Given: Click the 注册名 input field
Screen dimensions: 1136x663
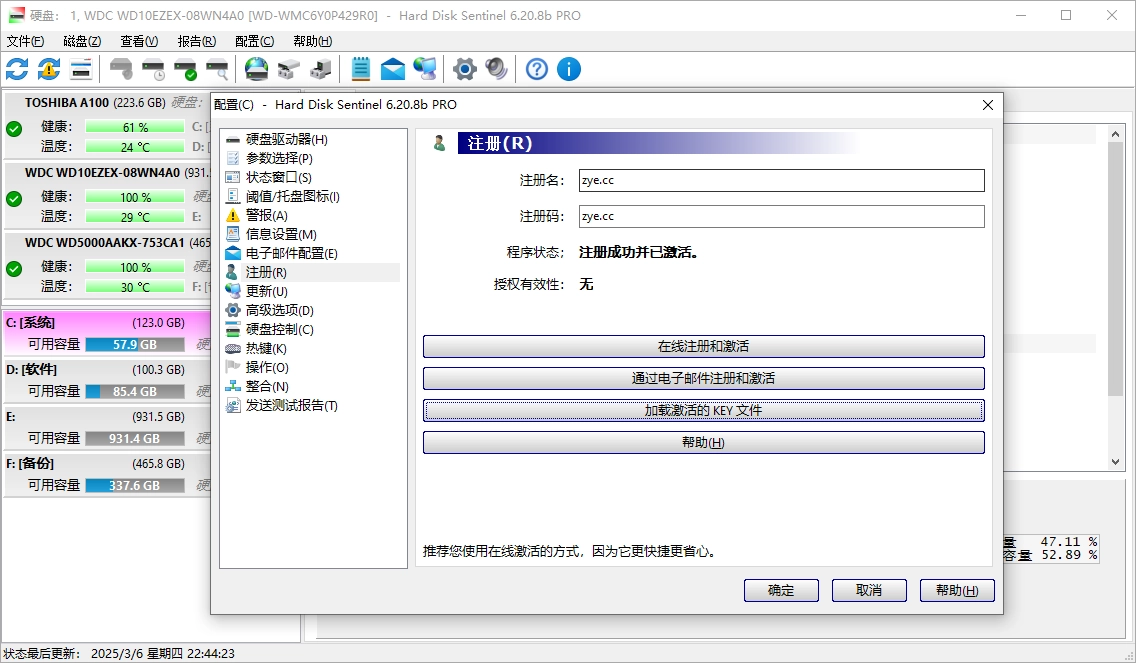Looking at the screenshot, I should (781, 180).
